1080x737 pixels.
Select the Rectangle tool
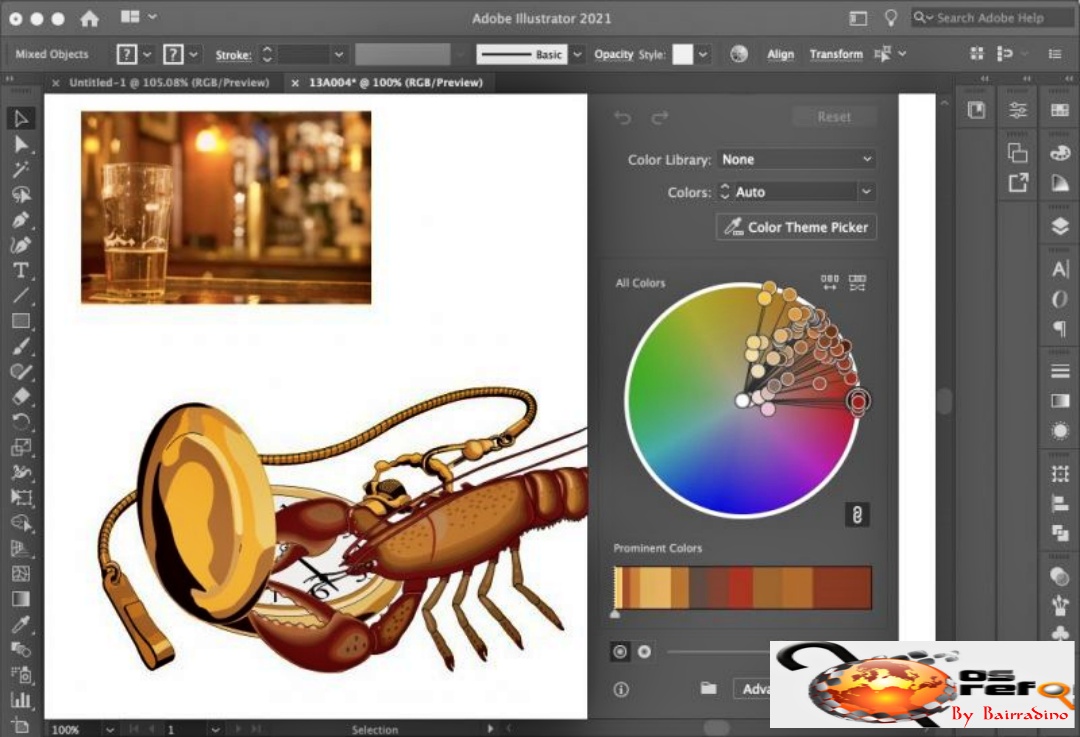(x=21, y=321)
